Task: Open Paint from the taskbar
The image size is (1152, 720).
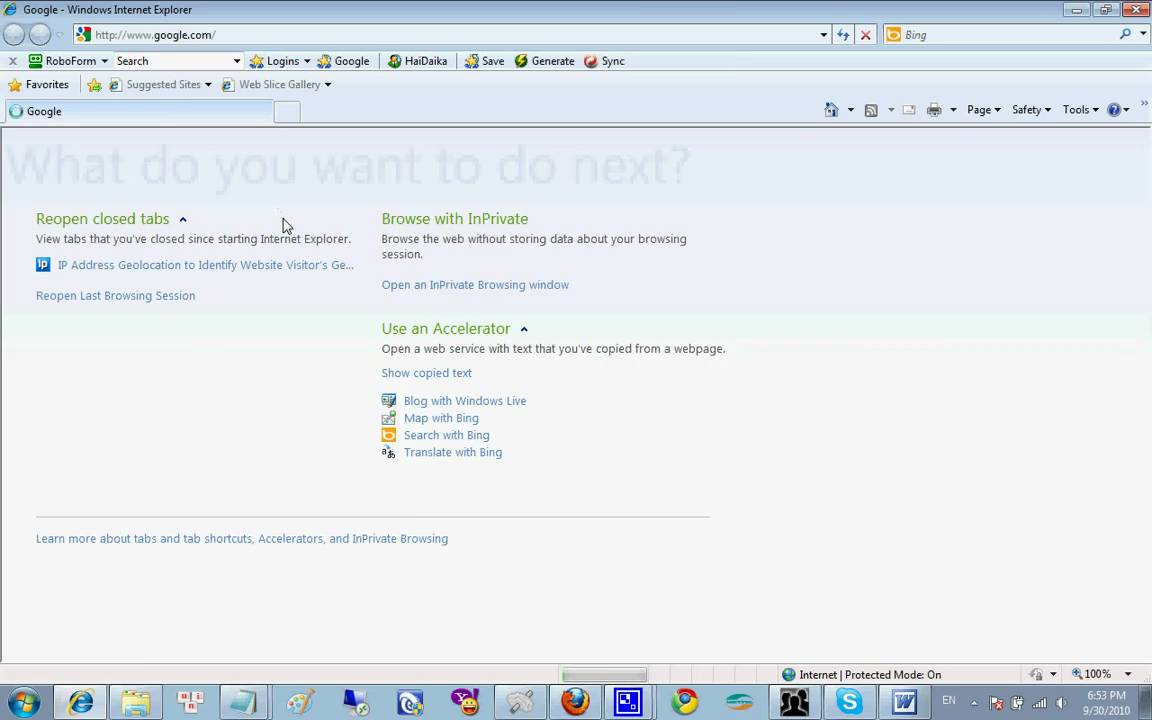Action: coord(300,702)
